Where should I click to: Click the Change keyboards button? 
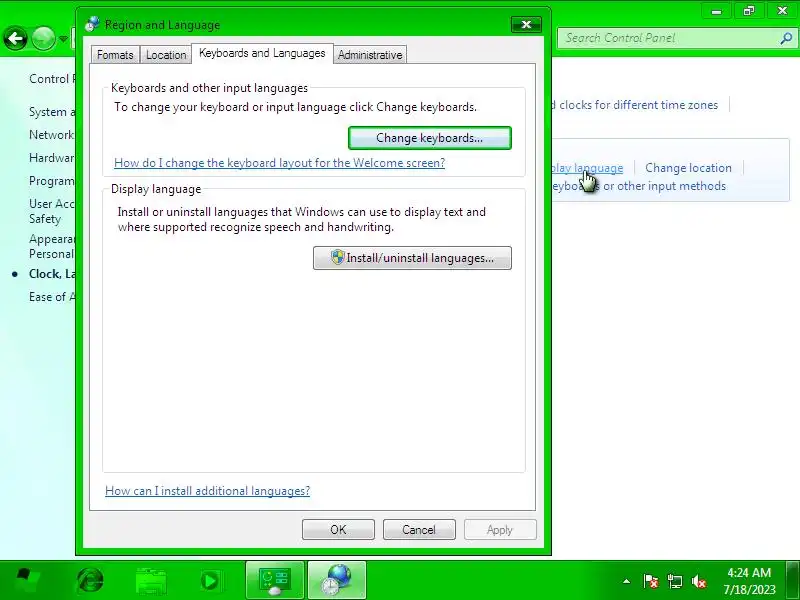tap(430, 138)
